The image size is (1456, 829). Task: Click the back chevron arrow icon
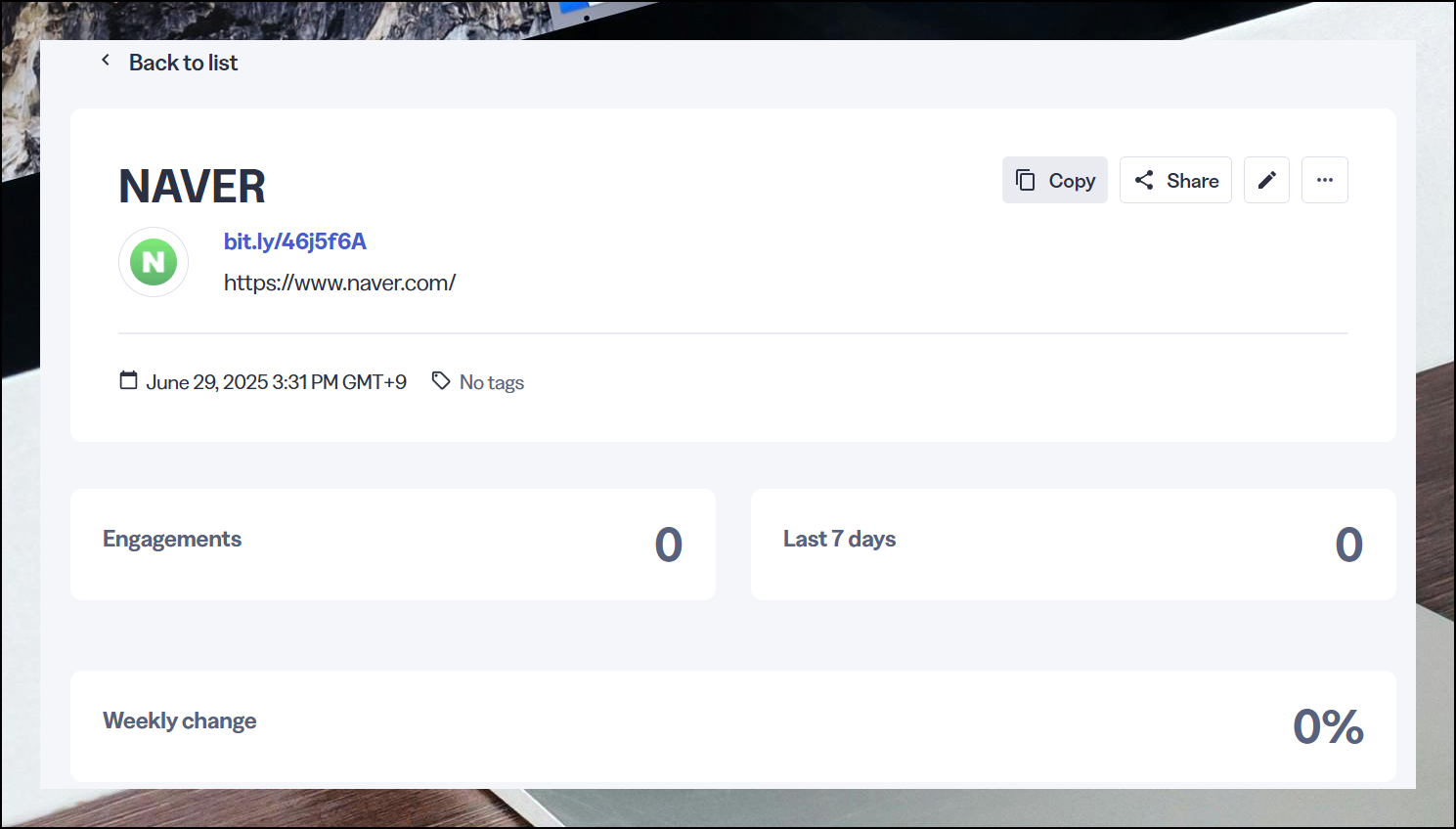tap(106, 61)
